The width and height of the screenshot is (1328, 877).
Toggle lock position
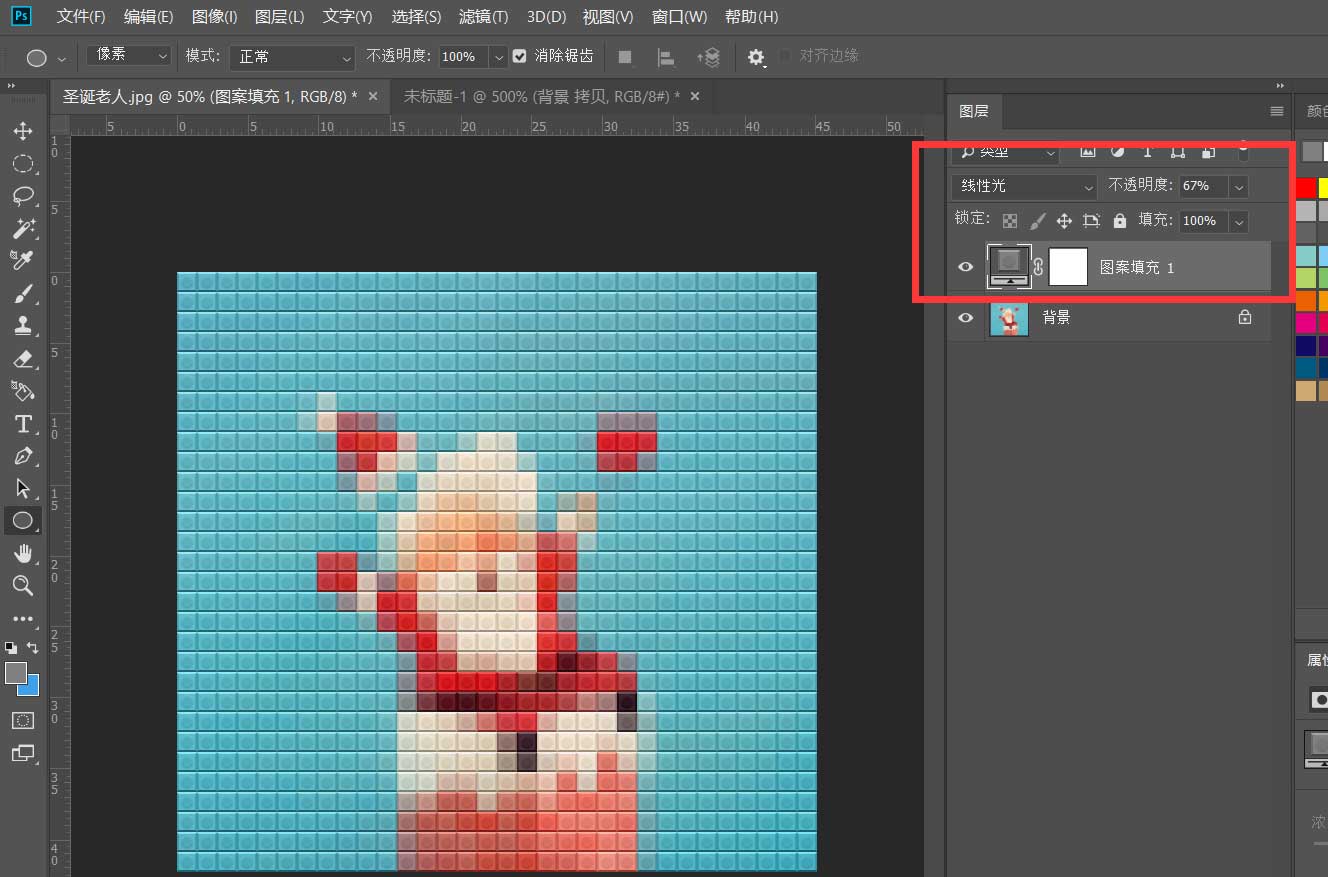click(1064, 220)
